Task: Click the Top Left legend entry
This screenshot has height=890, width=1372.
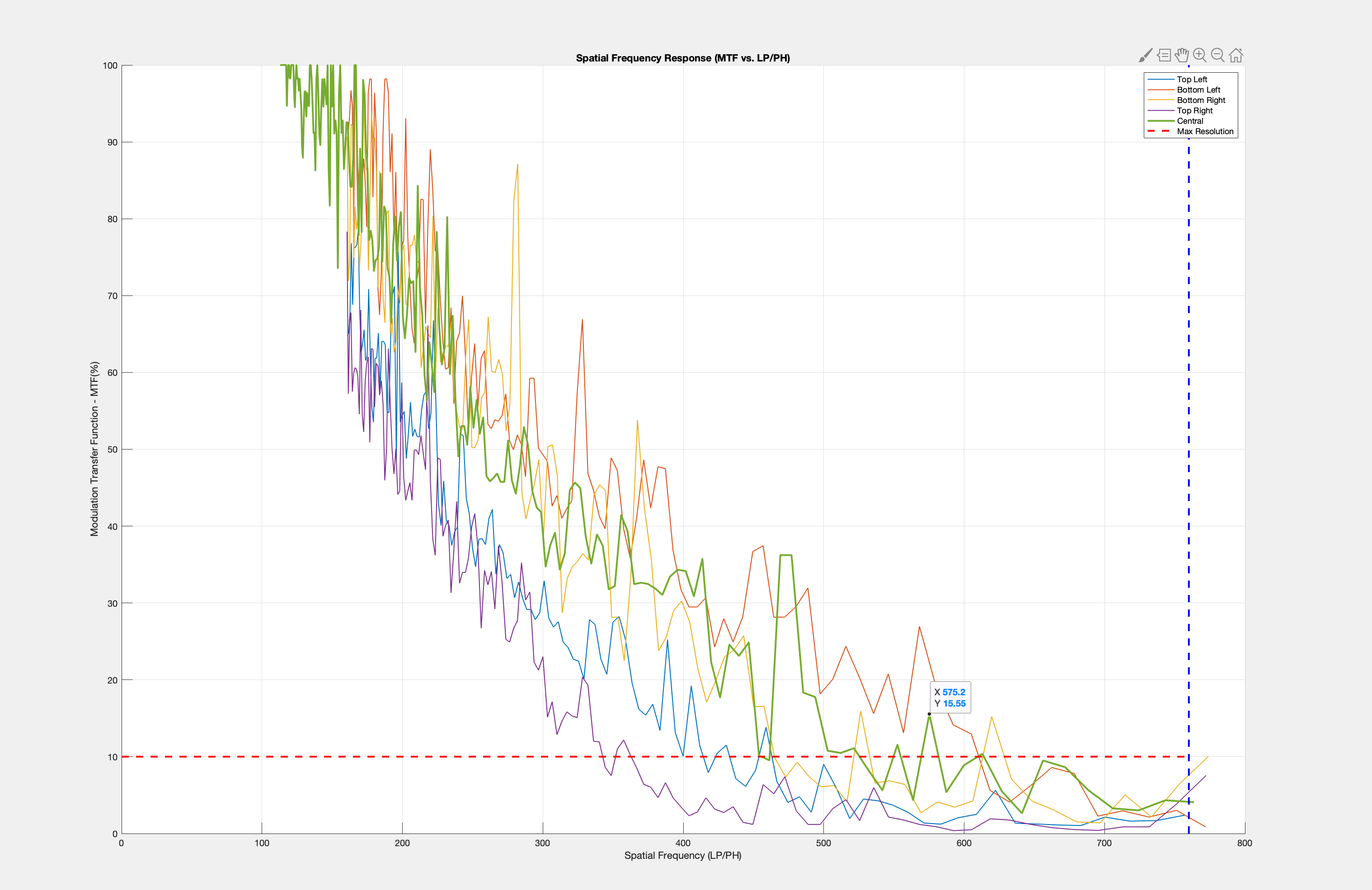Action: [x=1192, y=80]
